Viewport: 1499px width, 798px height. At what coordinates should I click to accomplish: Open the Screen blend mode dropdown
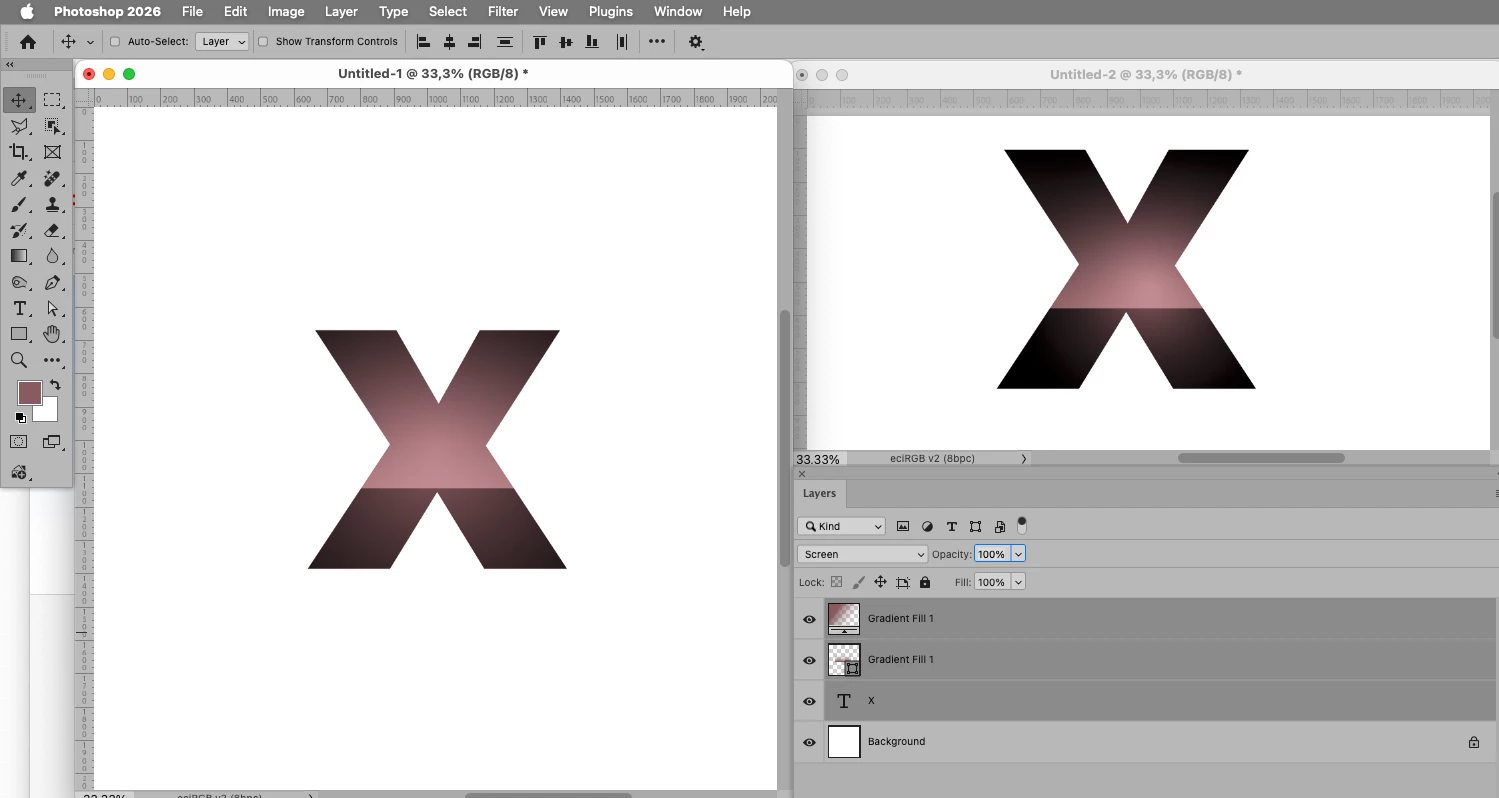tap(862, 554)
